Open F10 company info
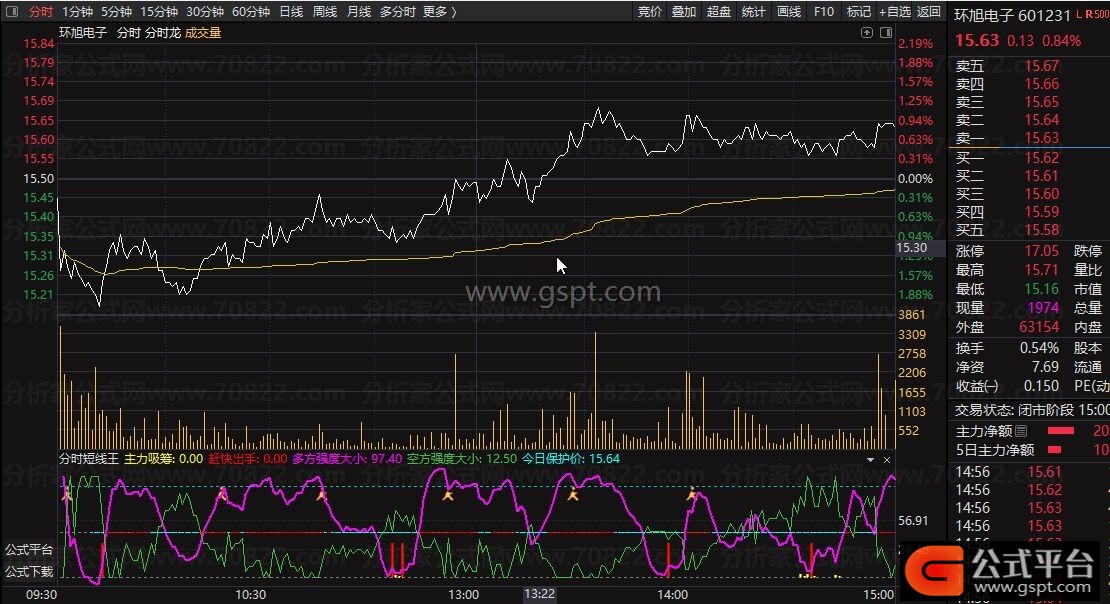This screenshot has width=1110, height=604. (x=823, y=11)
